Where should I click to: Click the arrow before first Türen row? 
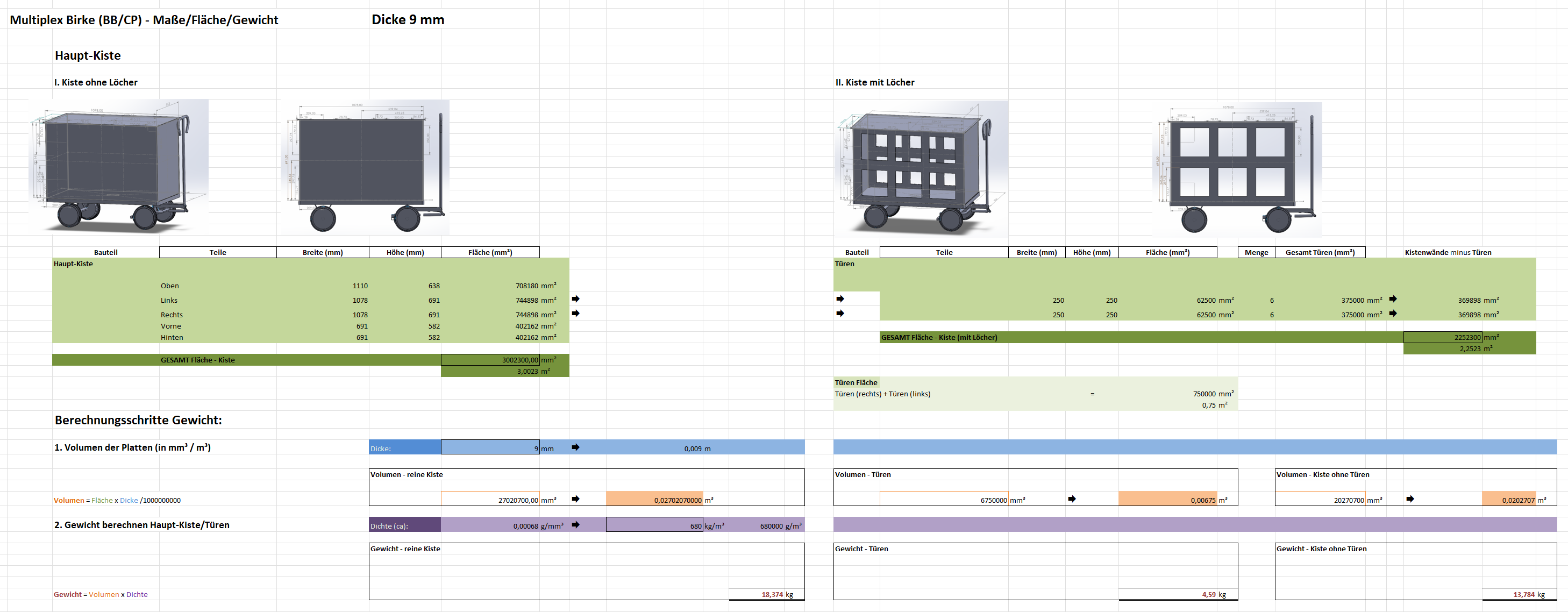coord(840,299)
